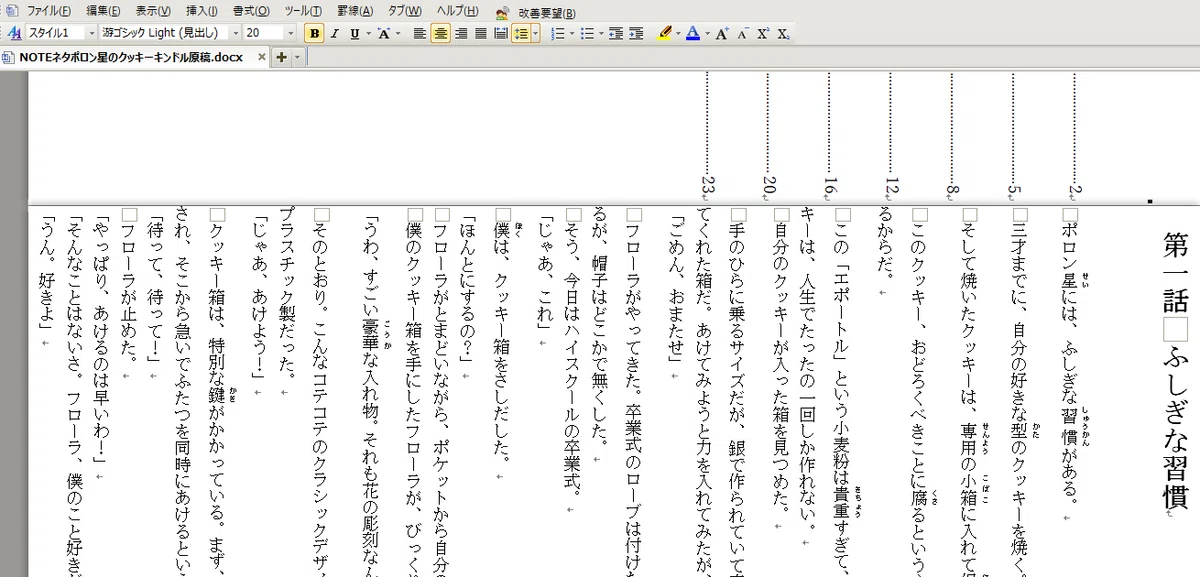This screenshot has height=577, width=1200.
Task: Open the 表示(V) menu
Action: click(153, 12)
